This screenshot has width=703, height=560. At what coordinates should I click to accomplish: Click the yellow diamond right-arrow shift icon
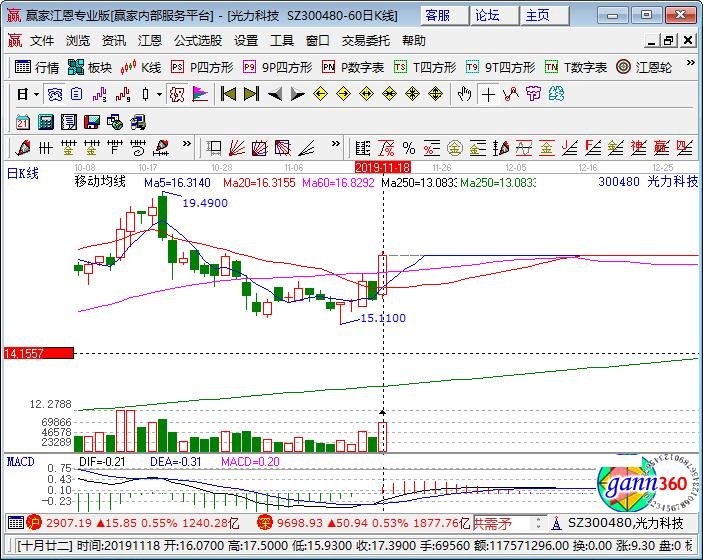pyautogui.click(x=343, y=94)
